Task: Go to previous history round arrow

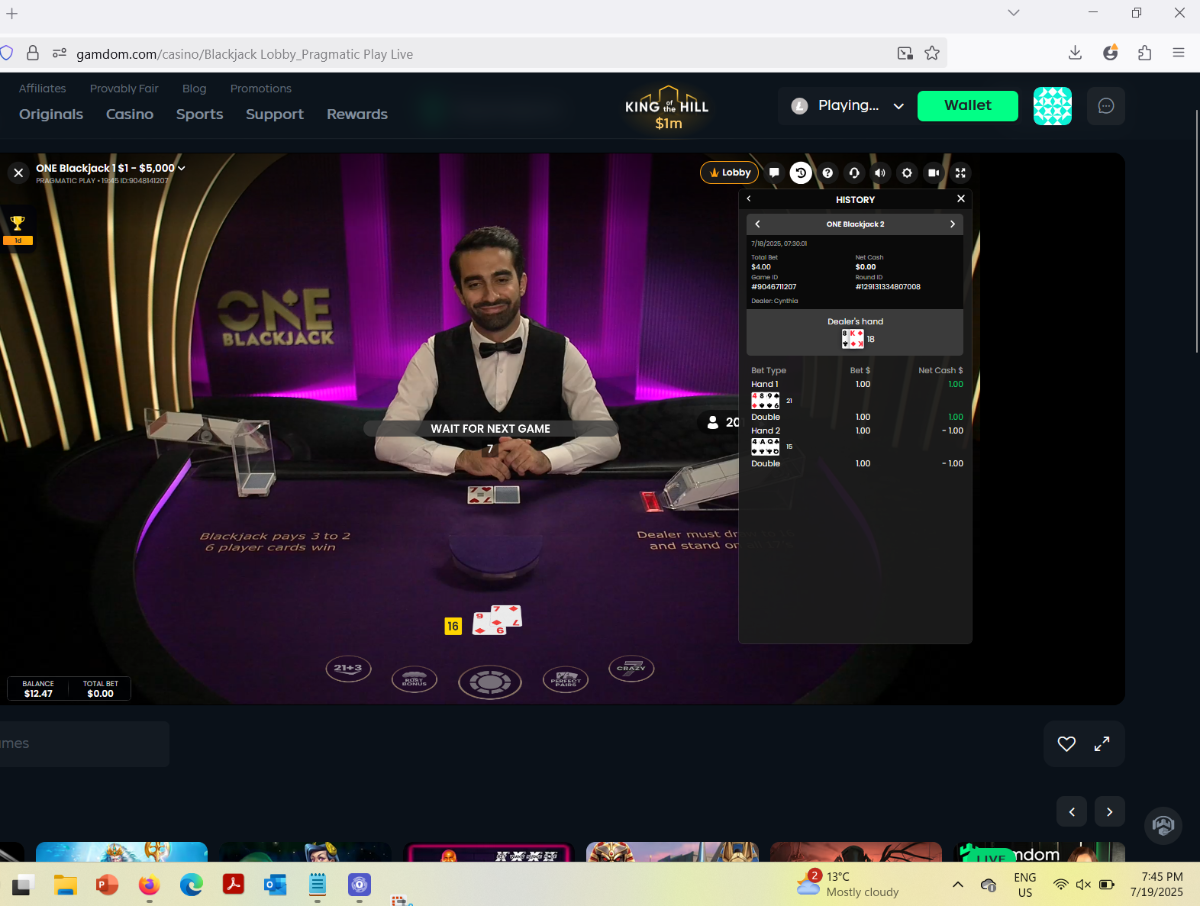Action: [757, 224]
